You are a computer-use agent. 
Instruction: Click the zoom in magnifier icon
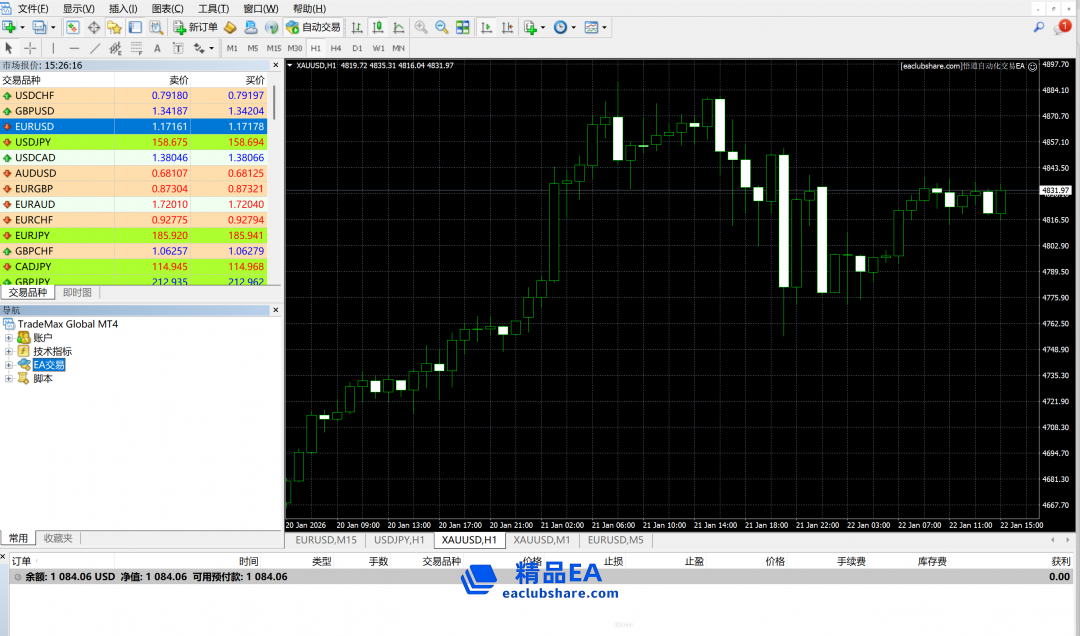pyautogui.click(x=421, y=28)
